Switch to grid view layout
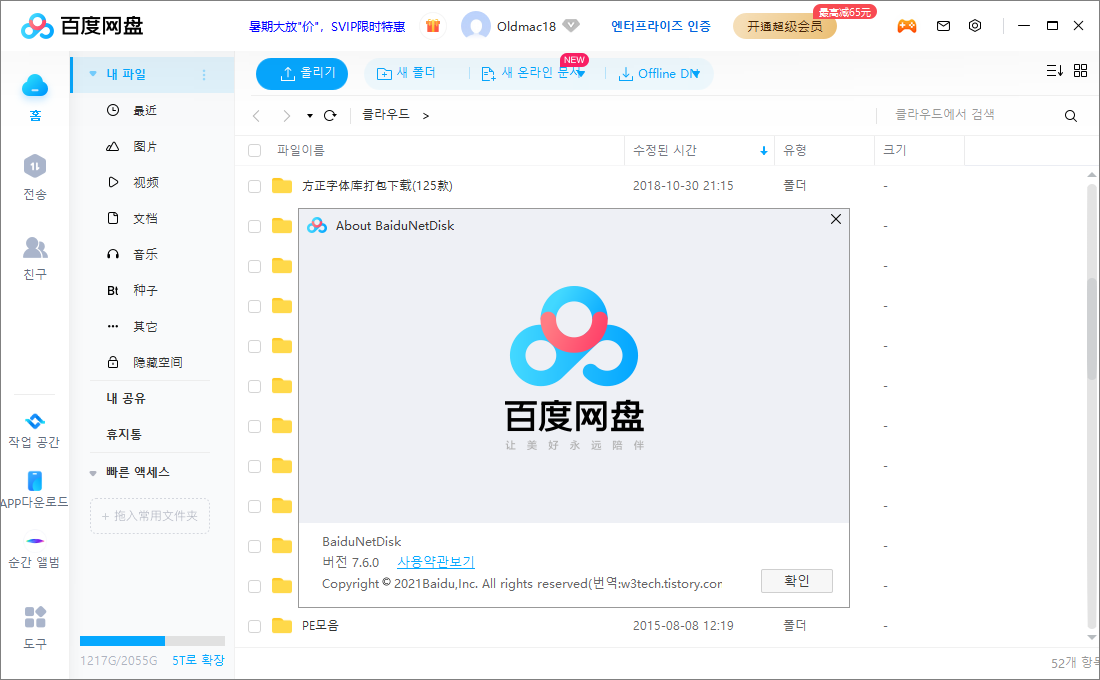Viewport: 1100px width, 680px height. (1080, 71)
